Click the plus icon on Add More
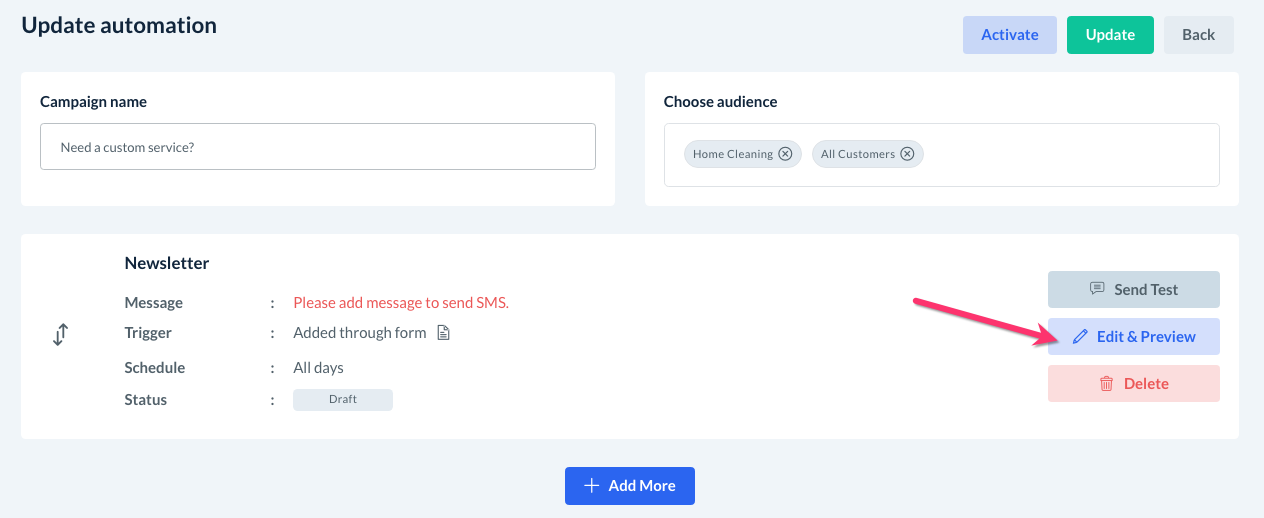The width and height of the screenshot is (1264, 518). [591, 486]
